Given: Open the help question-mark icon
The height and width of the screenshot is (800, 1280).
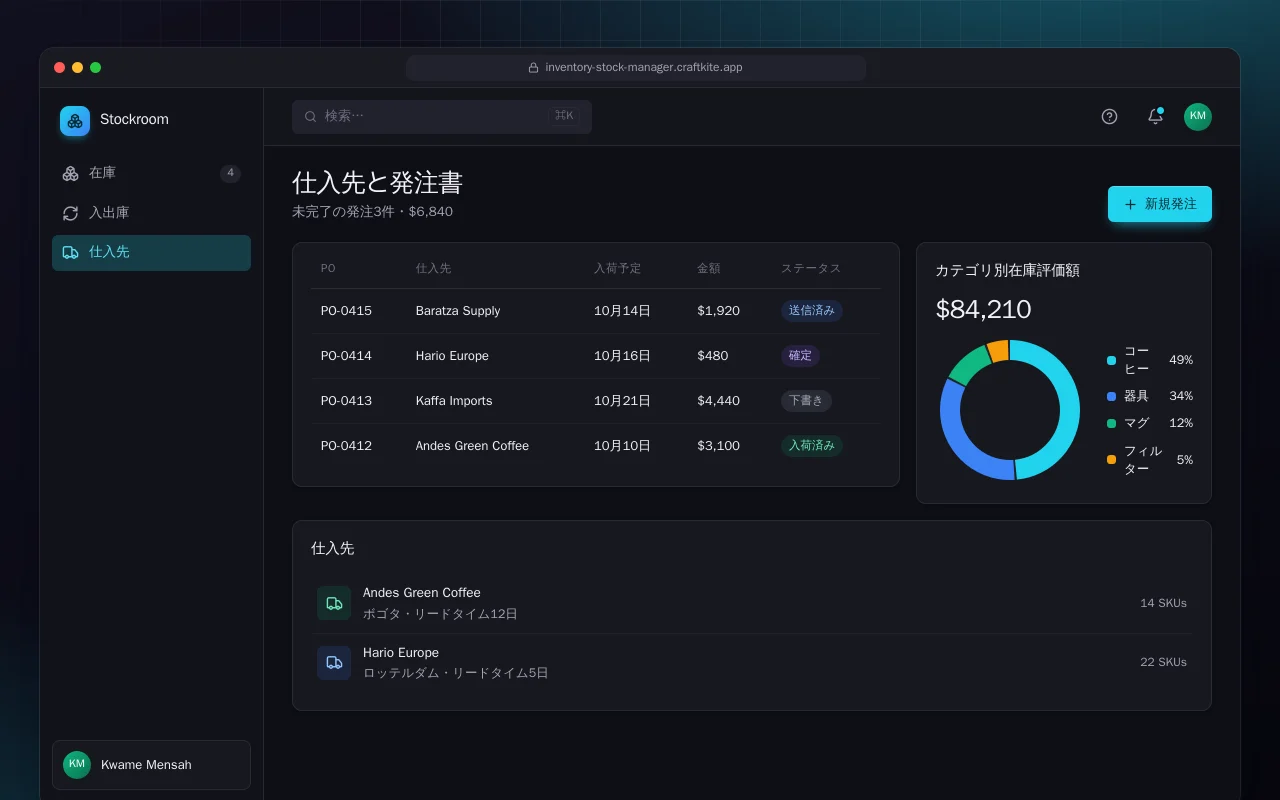Looking at the screenshot, I should tap(1109, 116).
